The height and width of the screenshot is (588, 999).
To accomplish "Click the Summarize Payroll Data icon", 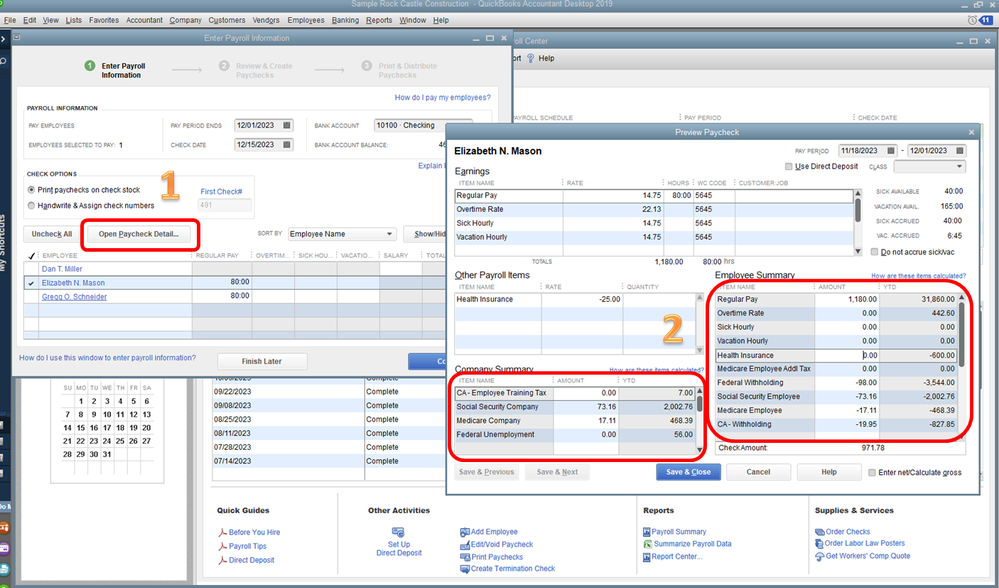I will click(647, 544).
